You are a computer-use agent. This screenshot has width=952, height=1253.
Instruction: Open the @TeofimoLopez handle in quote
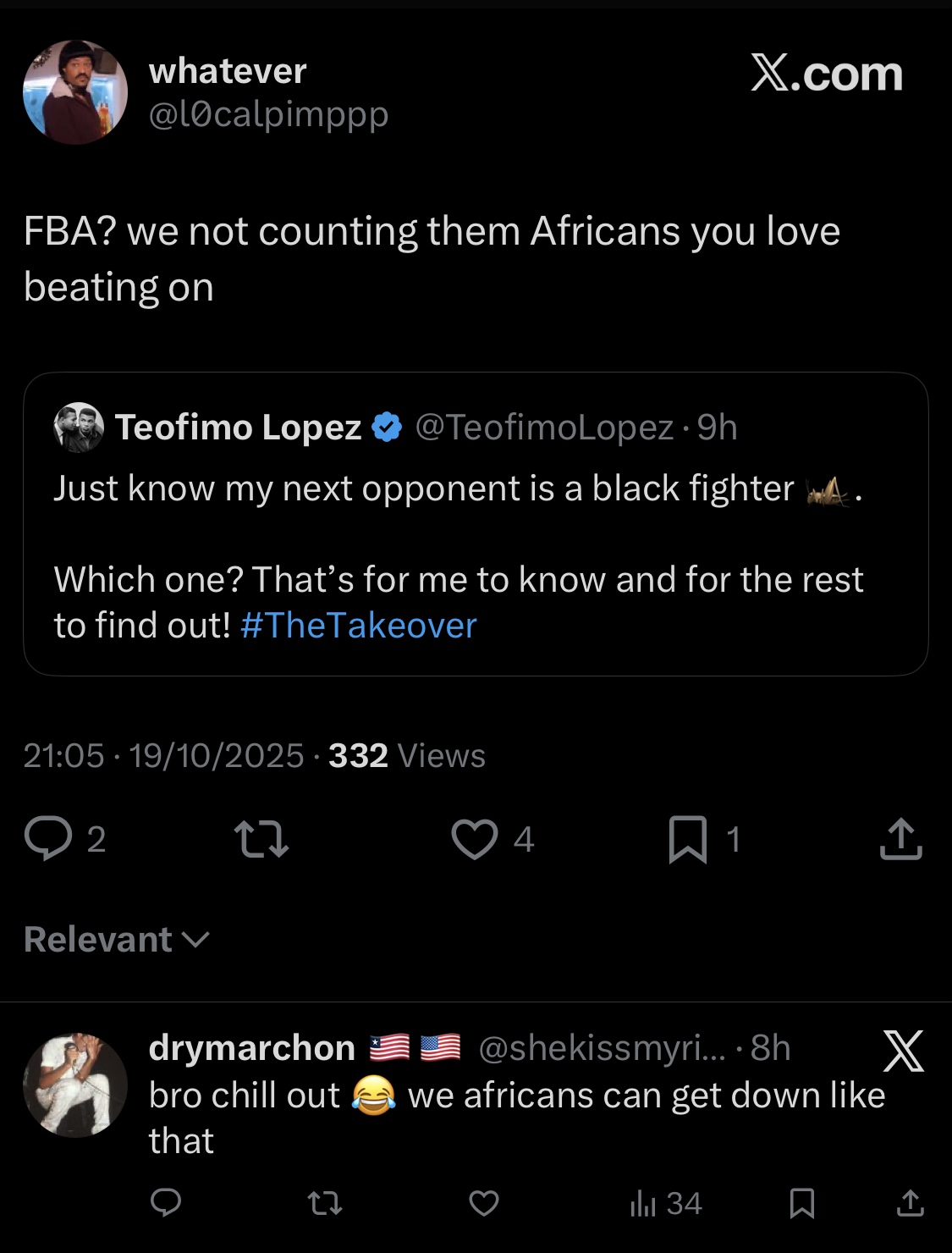[544, 428]
